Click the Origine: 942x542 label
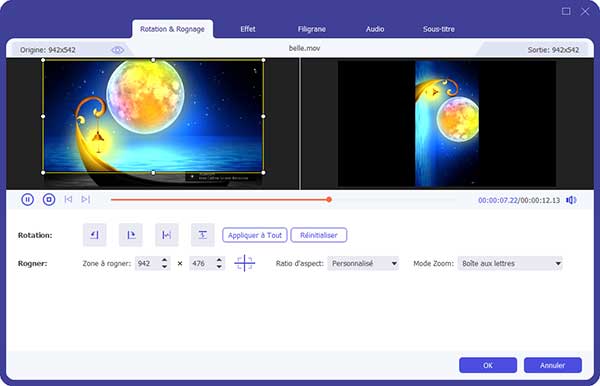Viewport: 600px width, 386px height. tap(48, 50)
